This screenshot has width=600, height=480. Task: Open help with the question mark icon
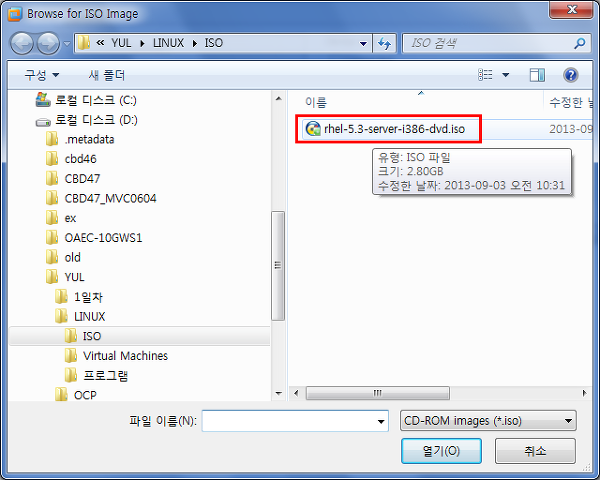pos(571,75)
